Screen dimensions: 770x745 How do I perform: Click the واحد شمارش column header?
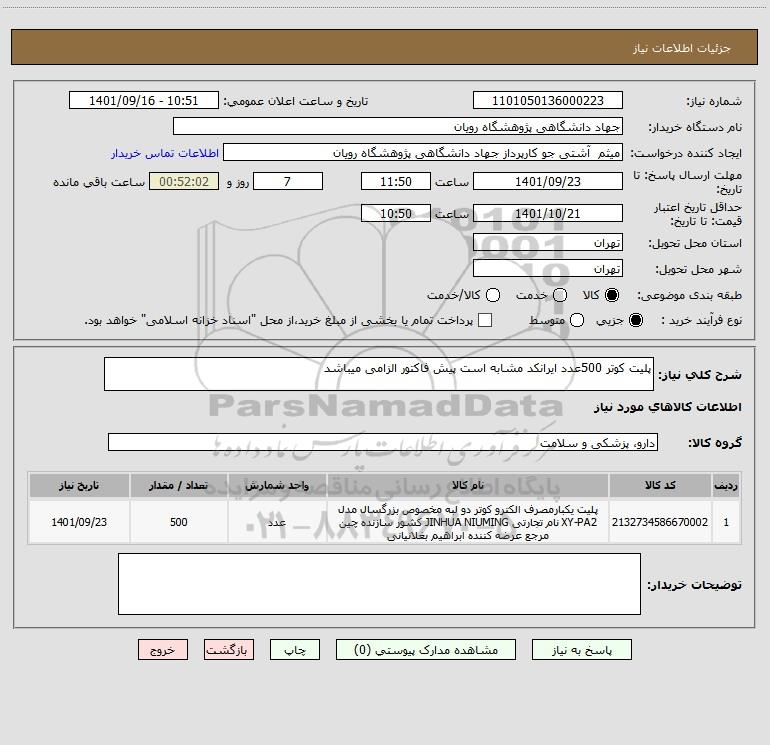point(277,485)
